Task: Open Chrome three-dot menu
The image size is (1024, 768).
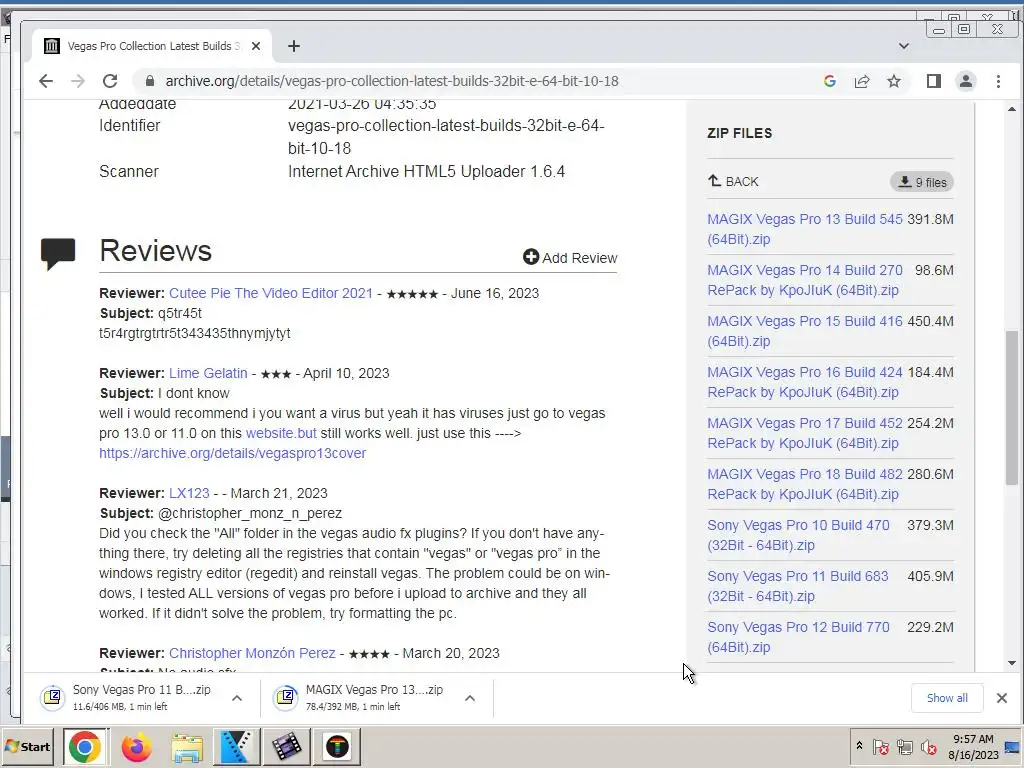Action: pos(998,81)
